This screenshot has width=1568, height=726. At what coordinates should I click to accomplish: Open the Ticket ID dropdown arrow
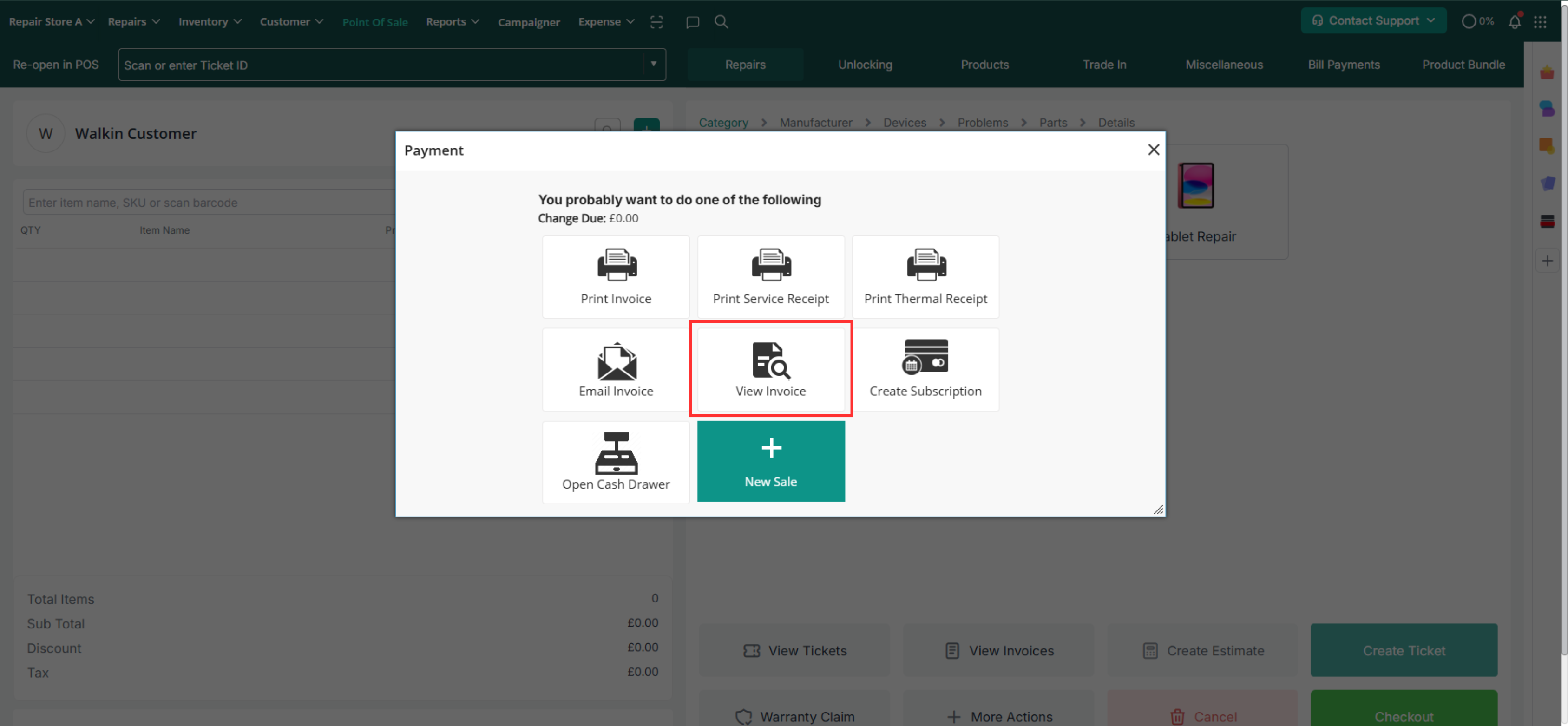[653, 64]
